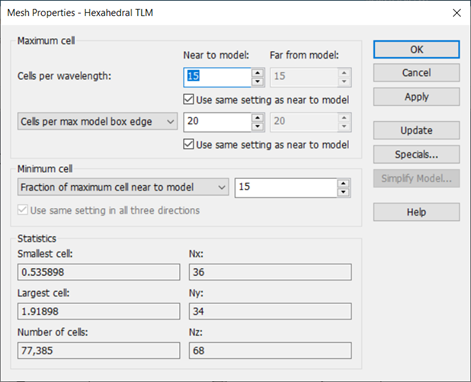The width and height of the screenshot is (471, 382).
Task: Open Help for mesh properties
Action: click(416, 212)
